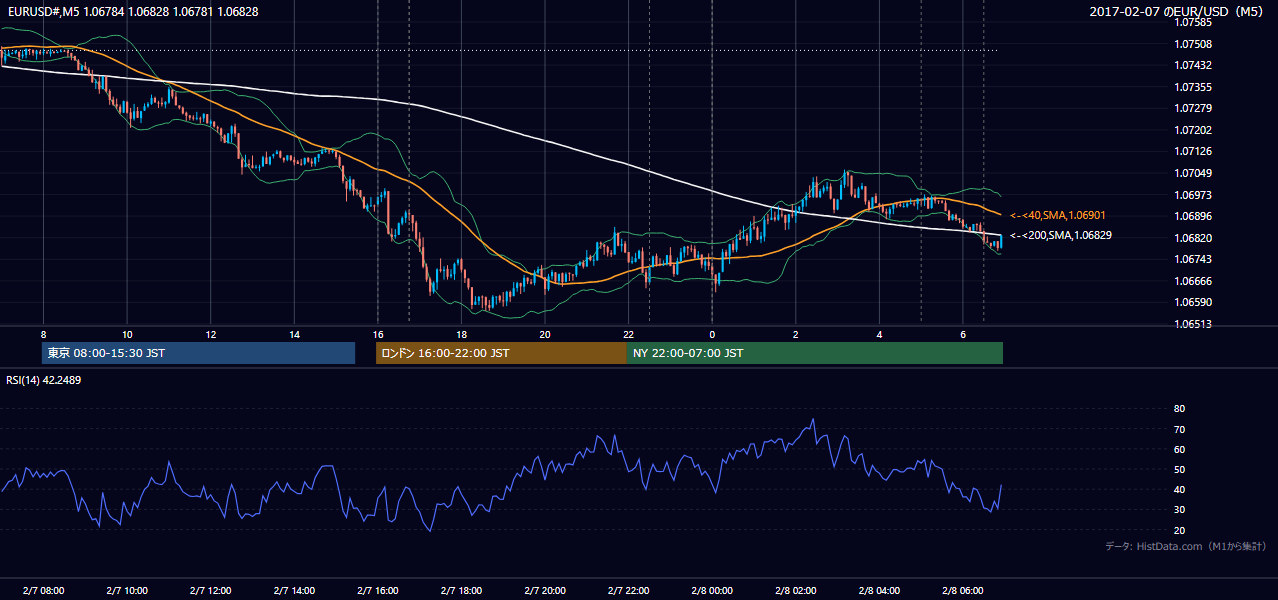Click the RSI axis level 80
The image size is (1278, 600).
(1179, 409)
